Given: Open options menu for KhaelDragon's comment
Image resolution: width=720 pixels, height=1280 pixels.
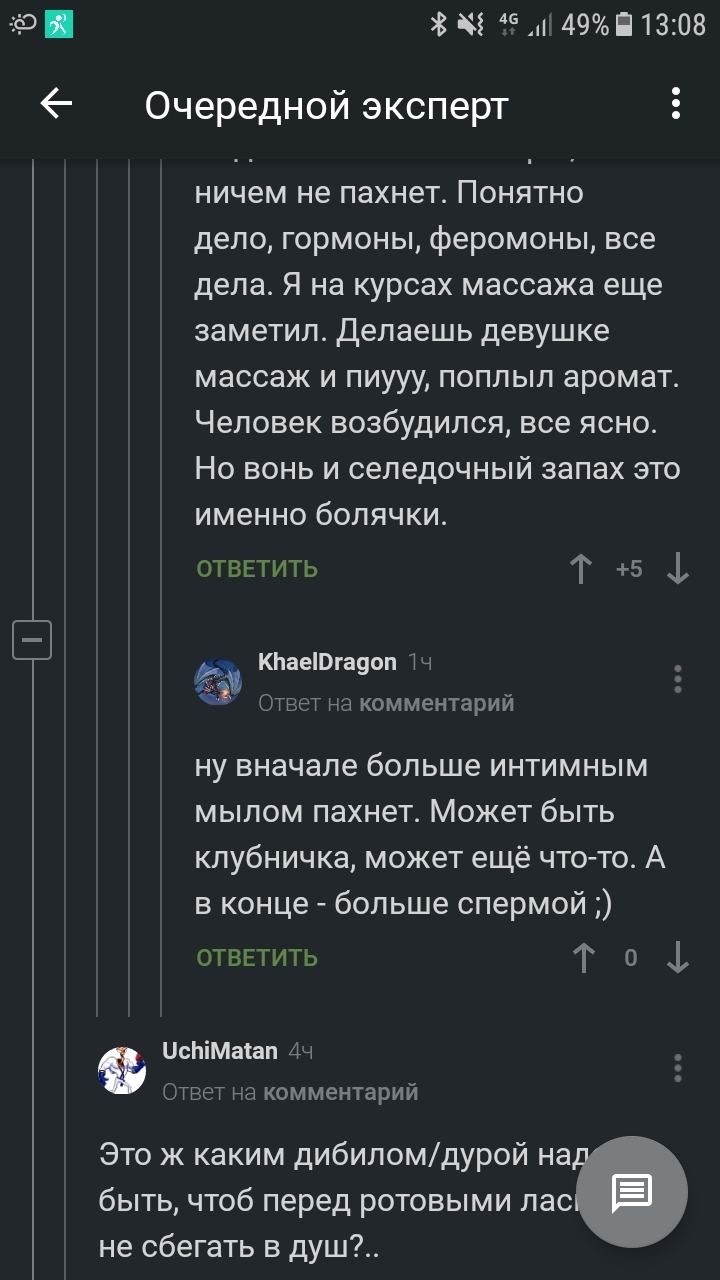Looking at the screenshot, I should tap(678, 679).
